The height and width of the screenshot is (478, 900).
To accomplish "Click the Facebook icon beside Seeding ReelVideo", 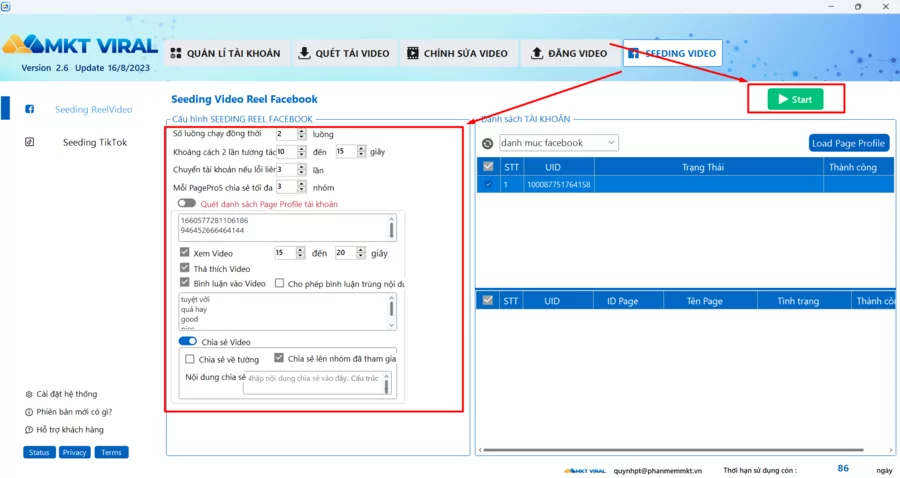I will coord(29,109).
